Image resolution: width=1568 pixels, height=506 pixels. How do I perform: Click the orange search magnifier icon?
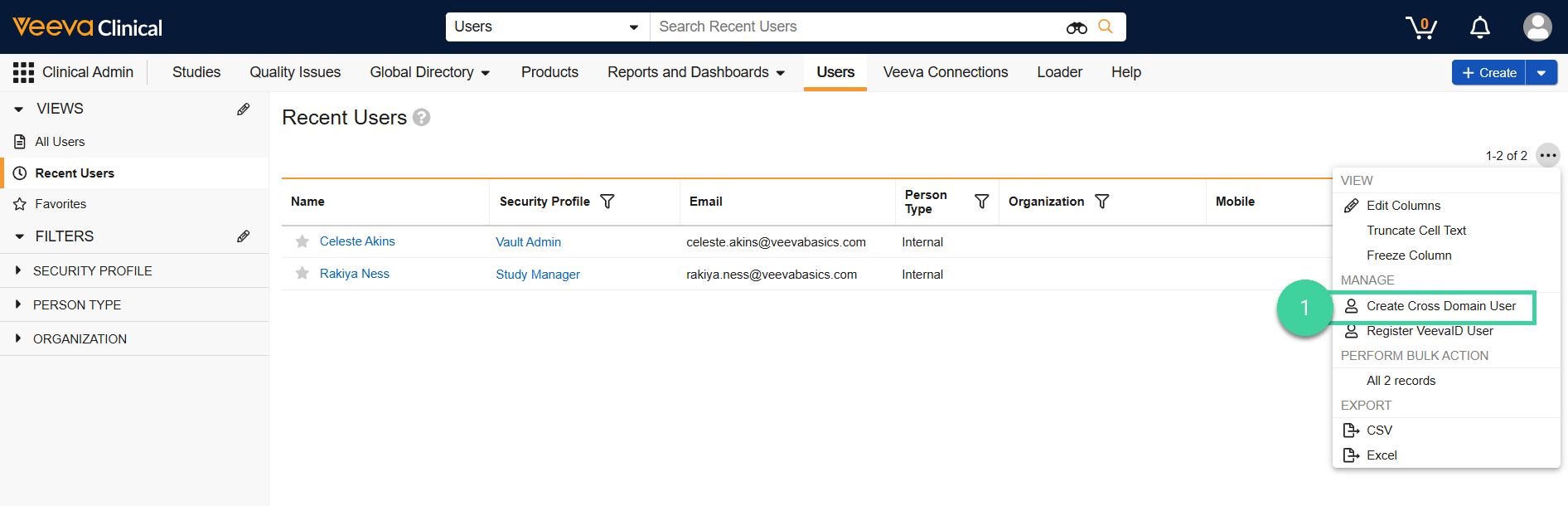point(1106,27)
